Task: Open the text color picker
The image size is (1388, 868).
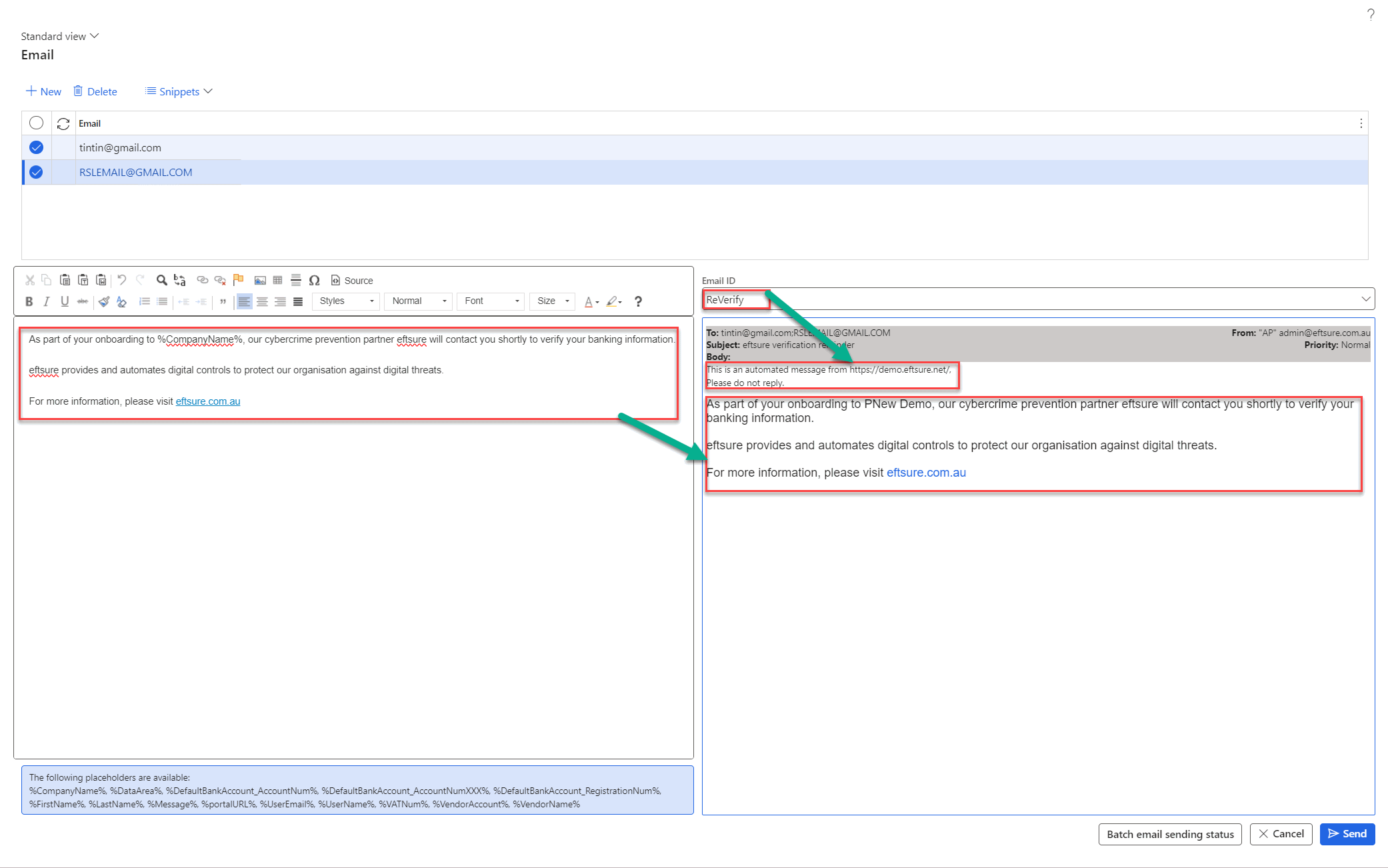Action: pos(591,301)
